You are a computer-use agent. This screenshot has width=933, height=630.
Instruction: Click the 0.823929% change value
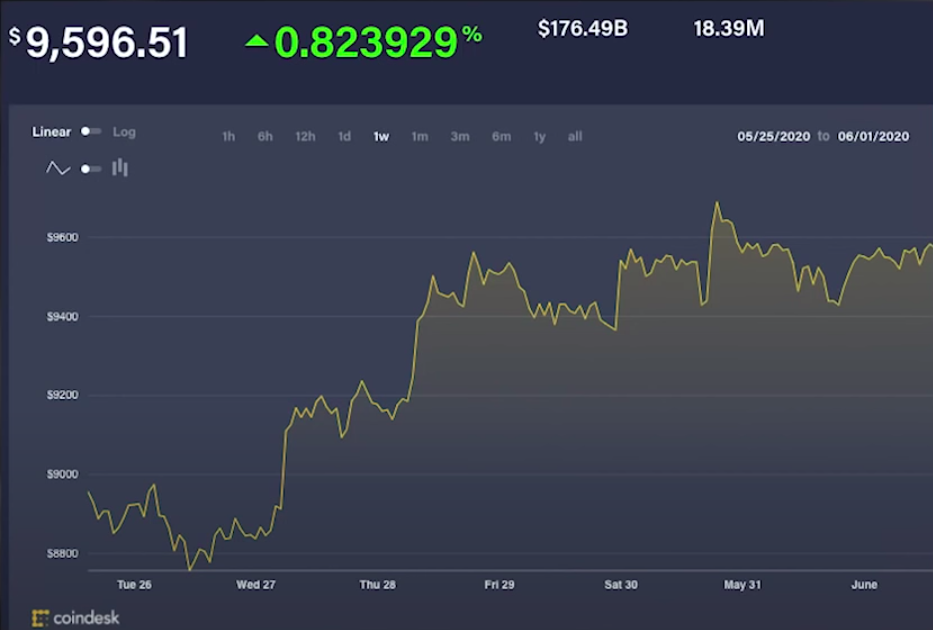coord(378,42)
